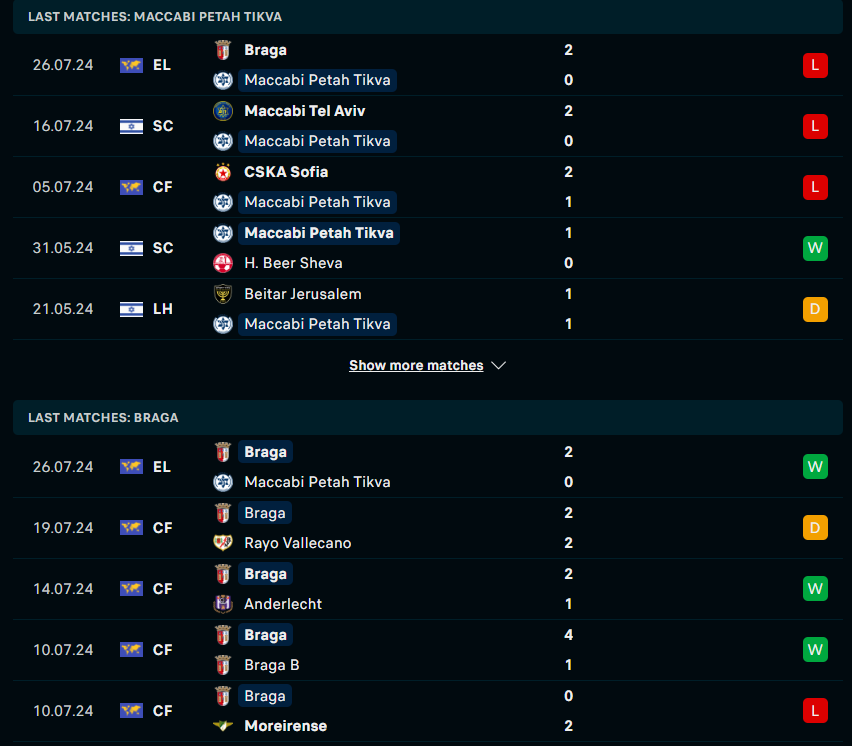Open H. Beer Sheva team name
The image size is (852, 746).
coord(293,263)
